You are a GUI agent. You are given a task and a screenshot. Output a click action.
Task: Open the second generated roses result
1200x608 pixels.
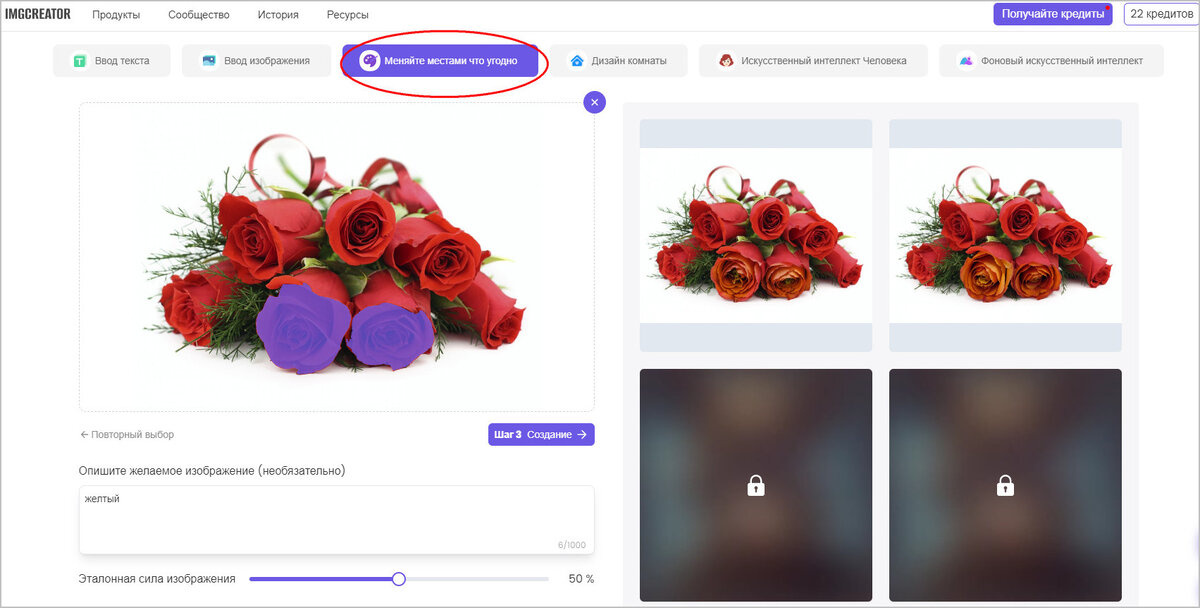click(1005, 236)
